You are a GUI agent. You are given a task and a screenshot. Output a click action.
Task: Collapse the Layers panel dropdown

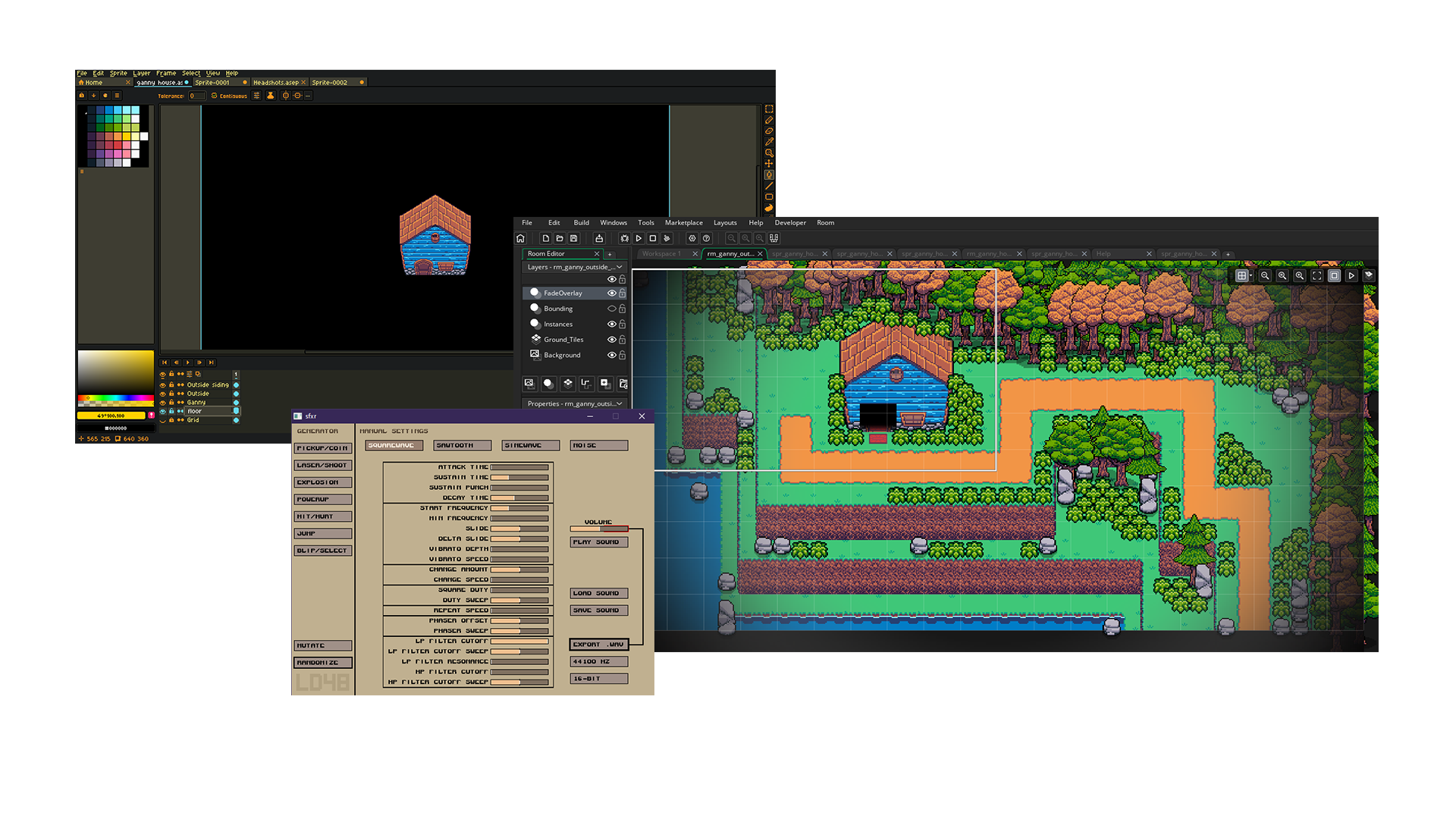620,267
